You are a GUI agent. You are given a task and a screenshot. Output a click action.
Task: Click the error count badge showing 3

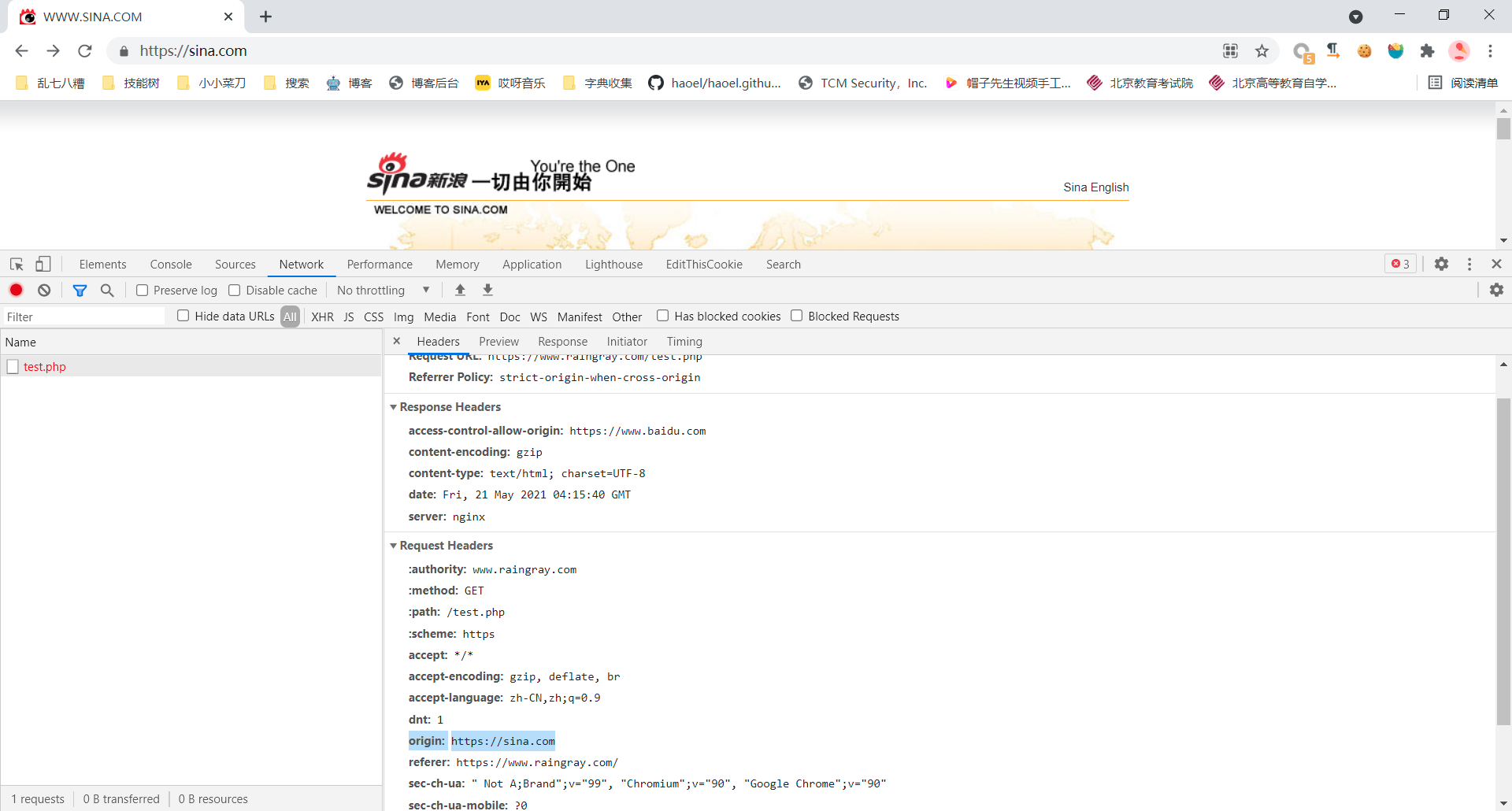[x=1401, y=265]
